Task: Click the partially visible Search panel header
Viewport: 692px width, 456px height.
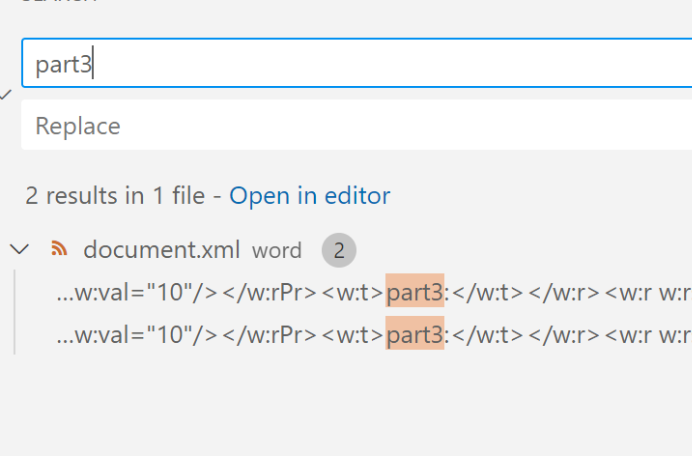Action: click(x=60, y=3)
